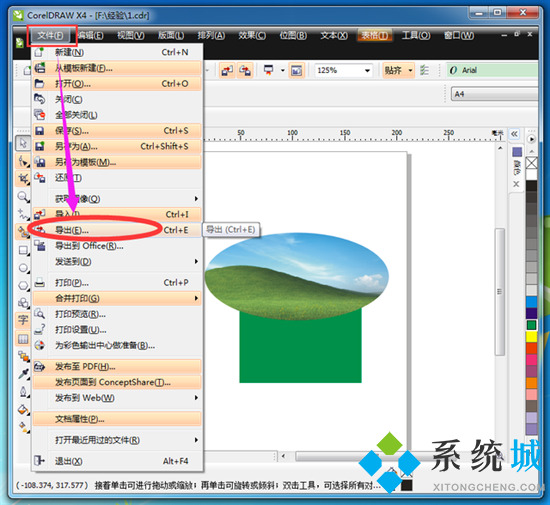The height and width of the screenshot is (505, 550).
Task: Select the landscape ellipse on canvas
Action: [x=297, y=276]
